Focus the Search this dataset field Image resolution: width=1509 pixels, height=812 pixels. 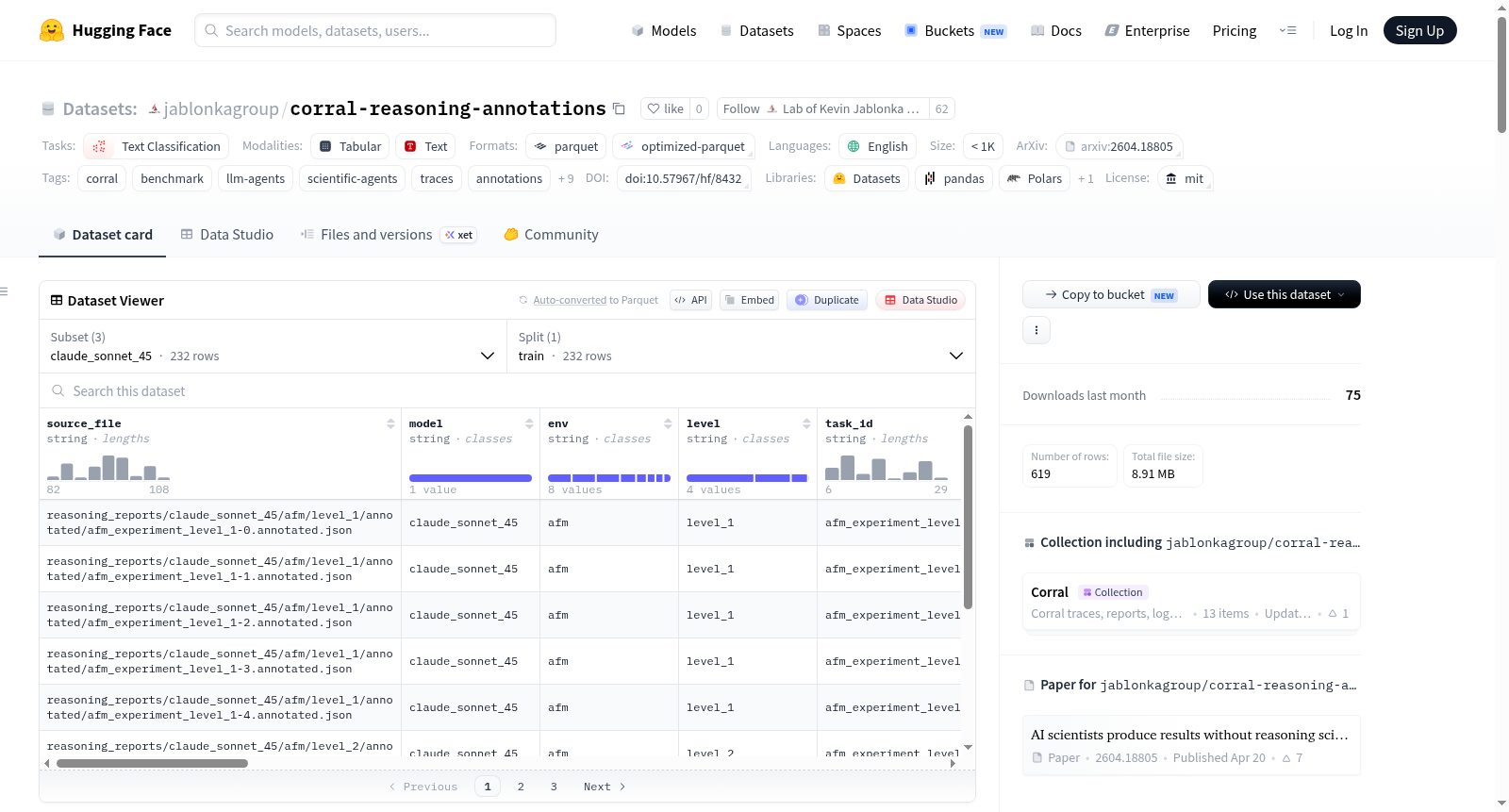(x=507, y=390)
